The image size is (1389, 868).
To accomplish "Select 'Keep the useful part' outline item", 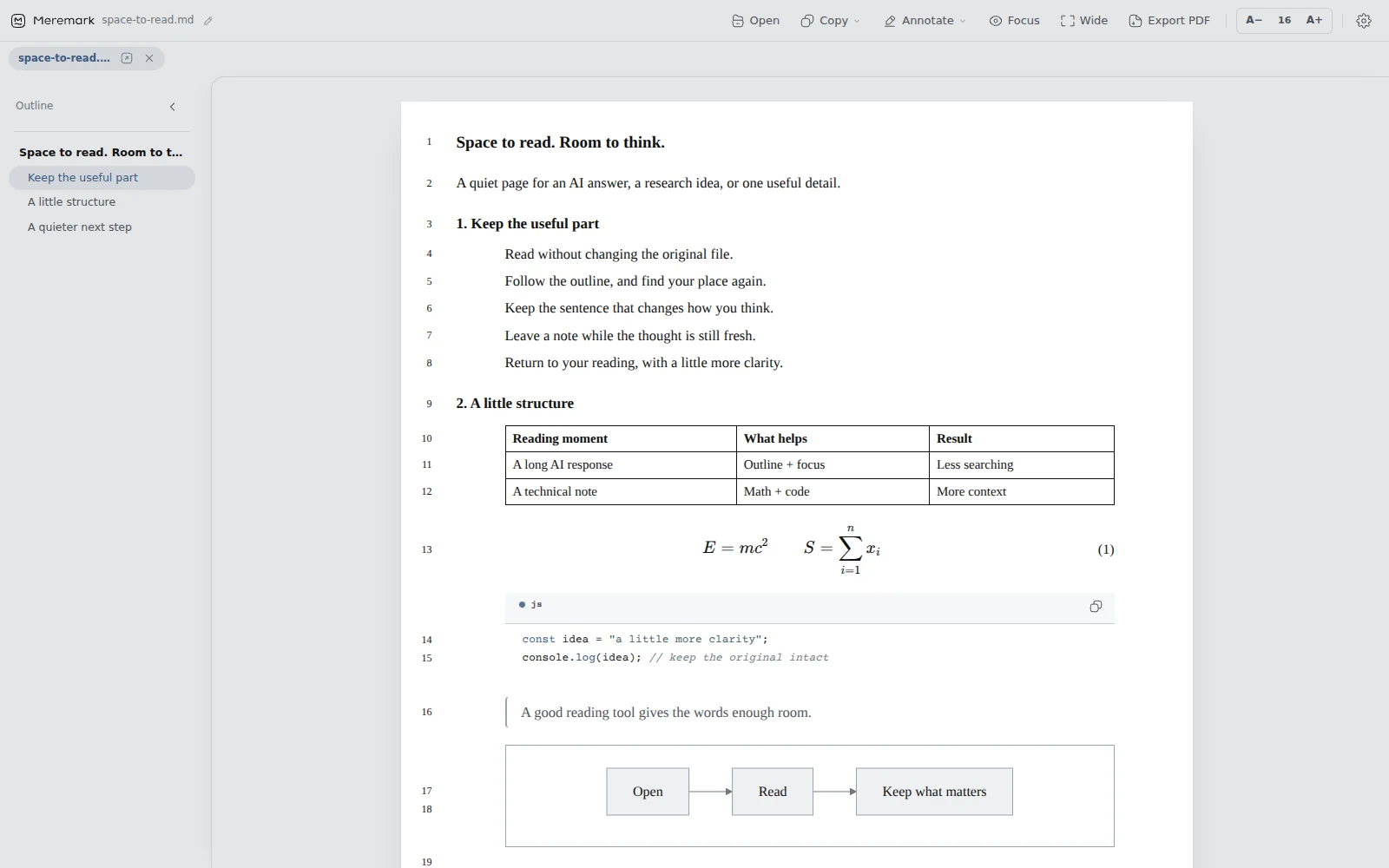I will (102, 177).
